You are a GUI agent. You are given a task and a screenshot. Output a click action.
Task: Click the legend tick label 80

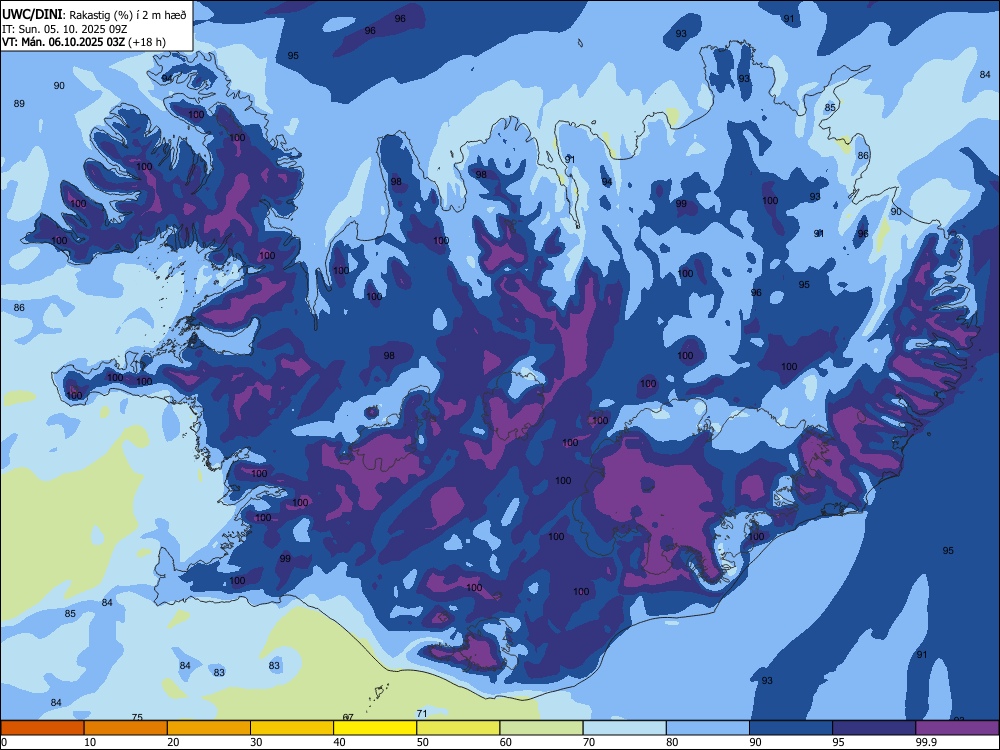tap(672, 742)
